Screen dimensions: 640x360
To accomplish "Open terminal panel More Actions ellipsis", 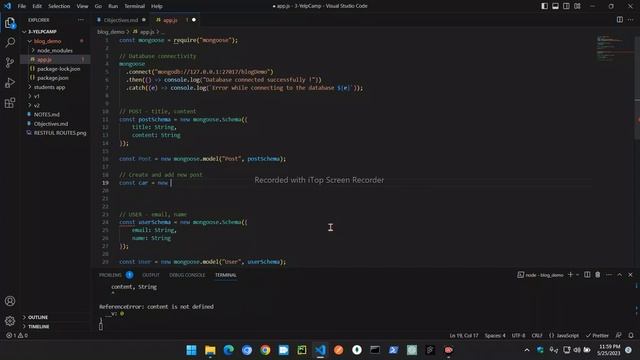I will 609,275.
